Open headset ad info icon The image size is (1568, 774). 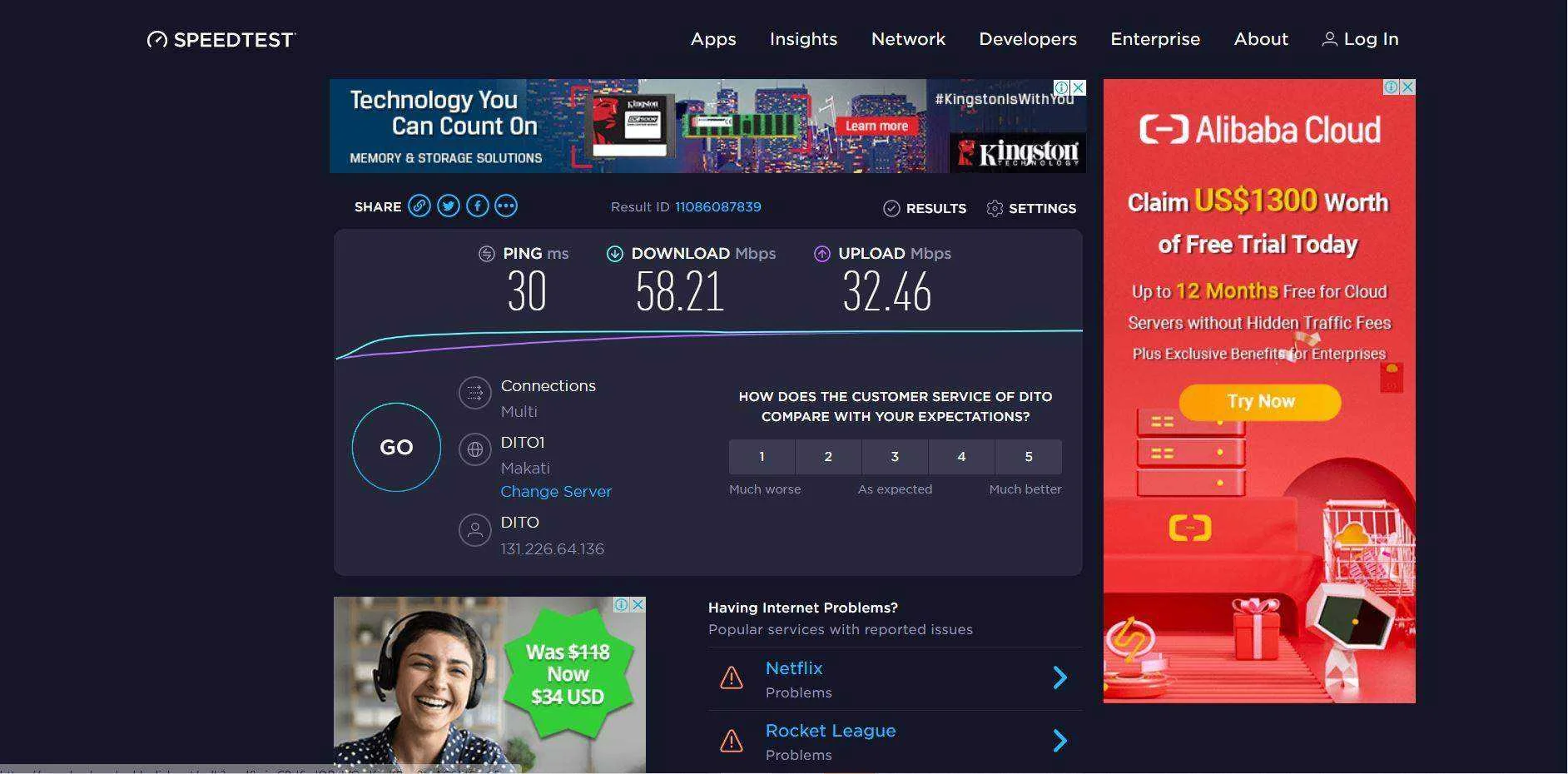(x=621, y=605)
